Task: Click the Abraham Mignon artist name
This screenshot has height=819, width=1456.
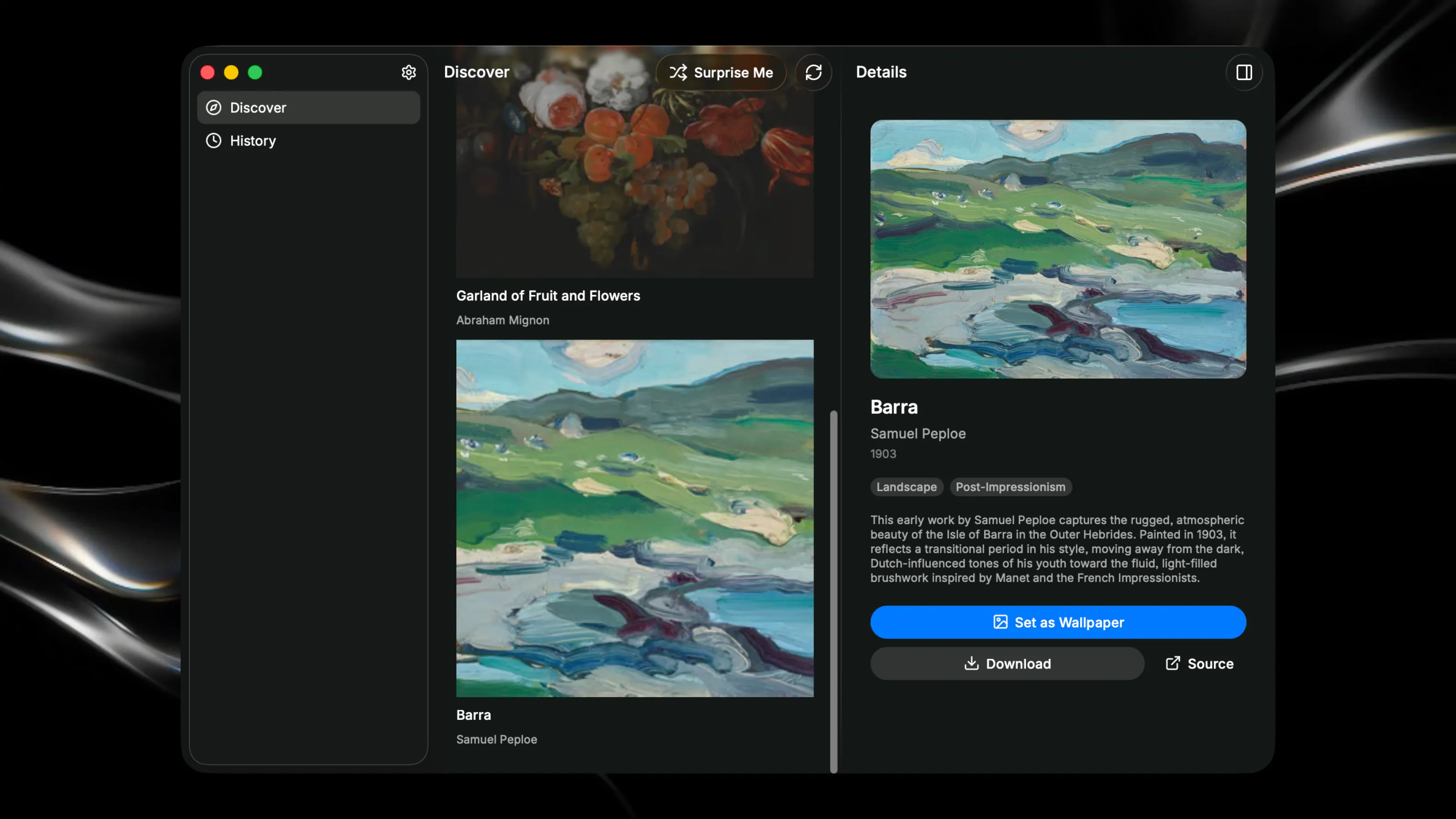Action: (x=502, y=320)
